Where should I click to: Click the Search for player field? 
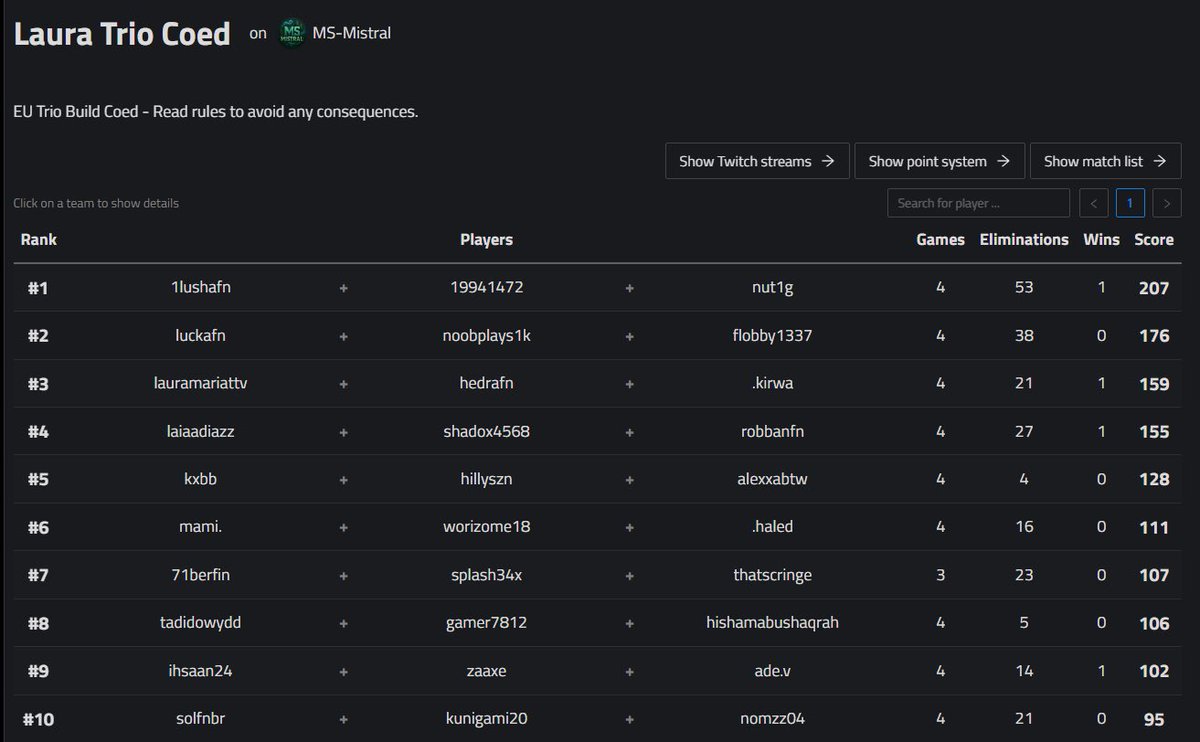(977, 202)
